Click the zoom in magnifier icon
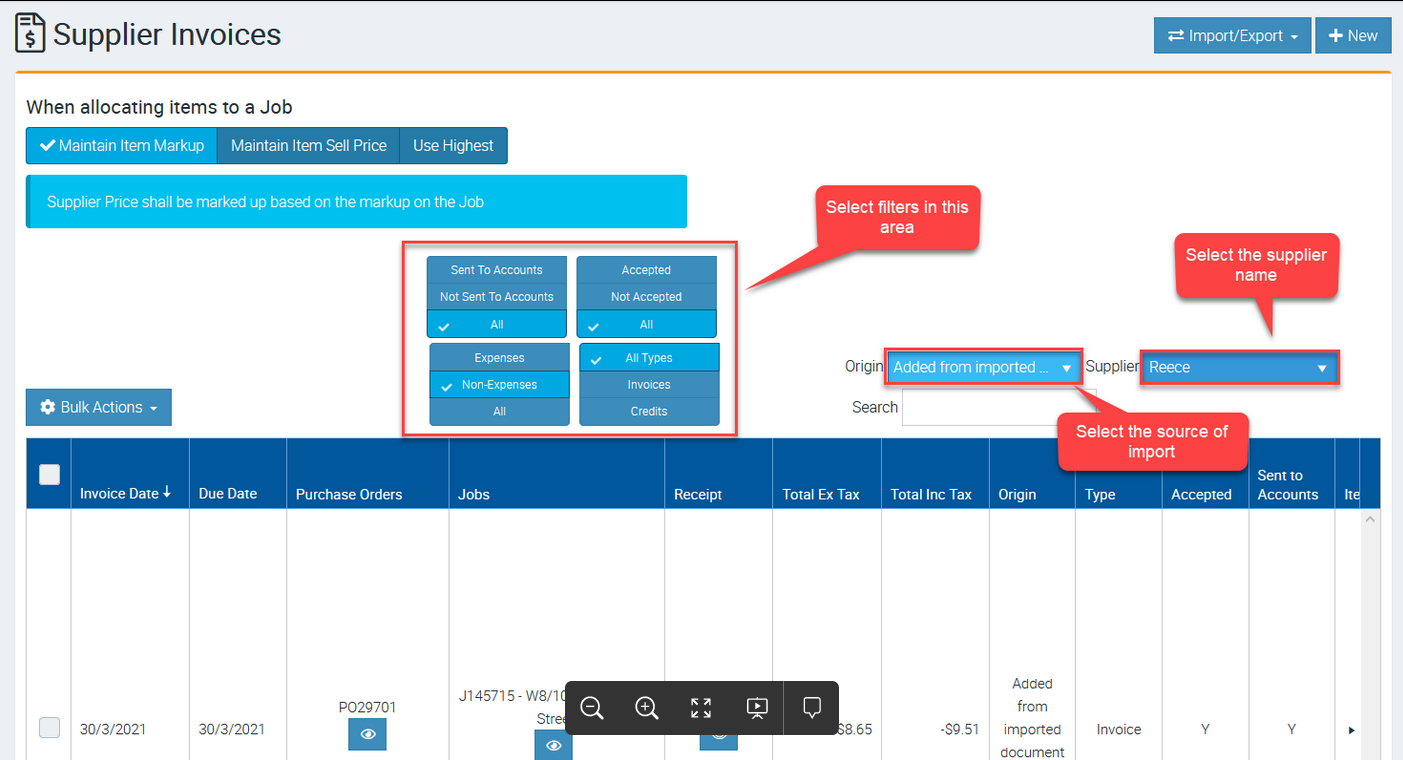The image size is (1403, 760). pyautogui.click(x=647, y=708)
